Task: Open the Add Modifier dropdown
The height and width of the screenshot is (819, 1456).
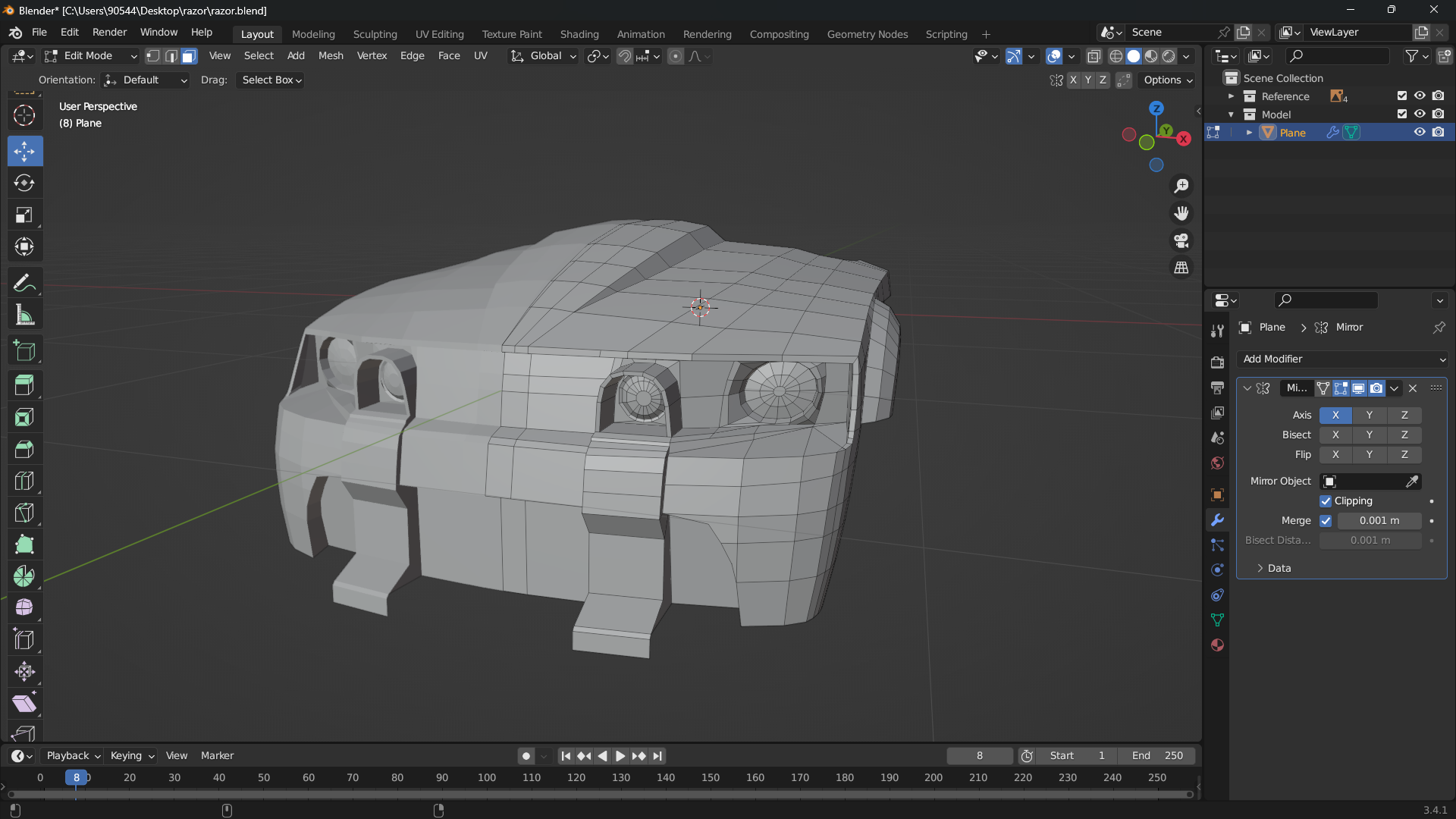Action: 1342,359
